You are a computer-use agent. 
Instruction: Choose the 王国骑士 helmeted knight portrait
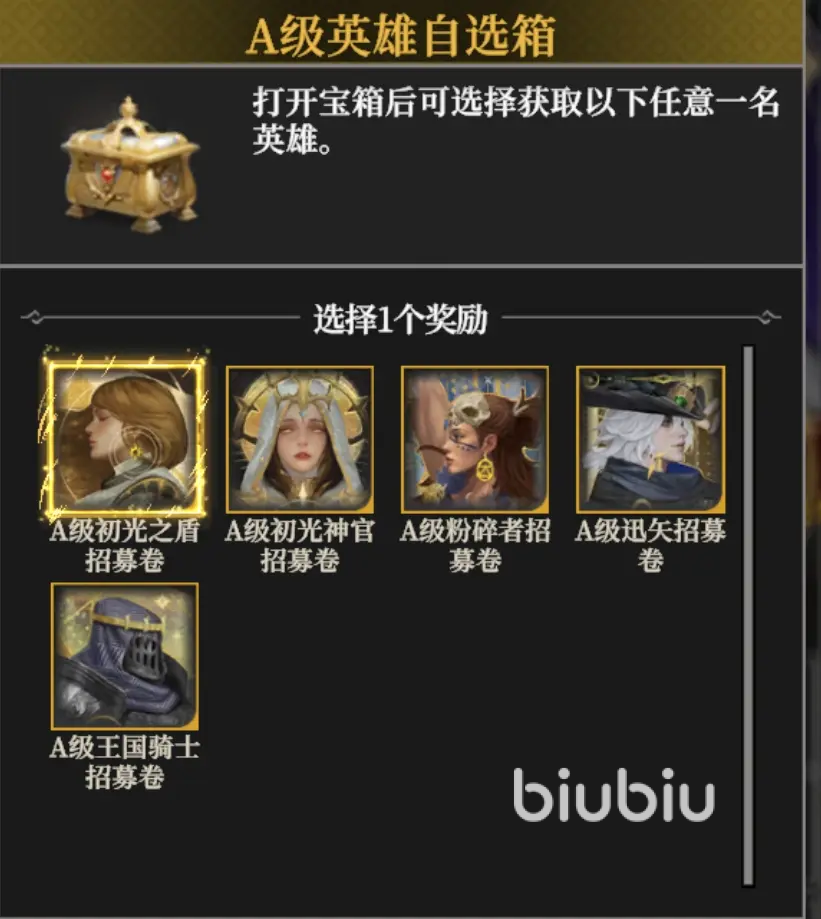(x=125, y=656)
